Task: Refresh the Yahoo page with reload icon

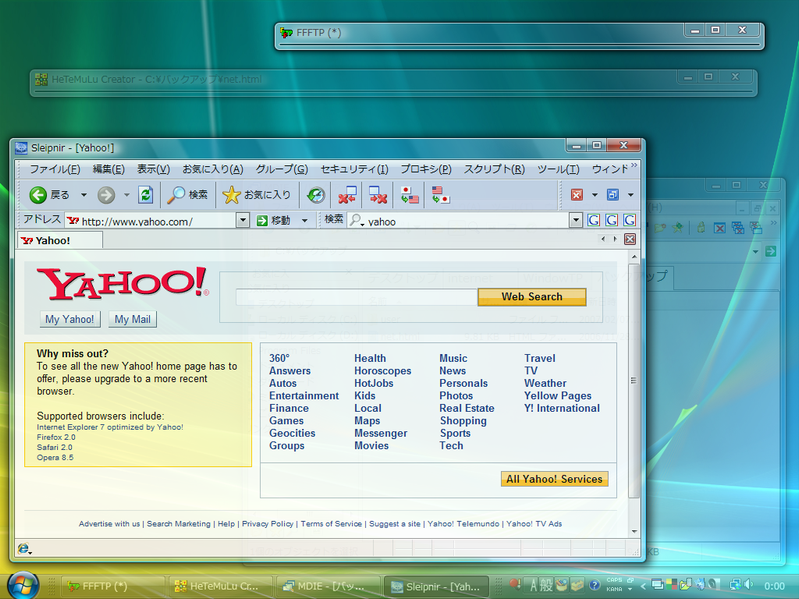Action: (145, 195)
